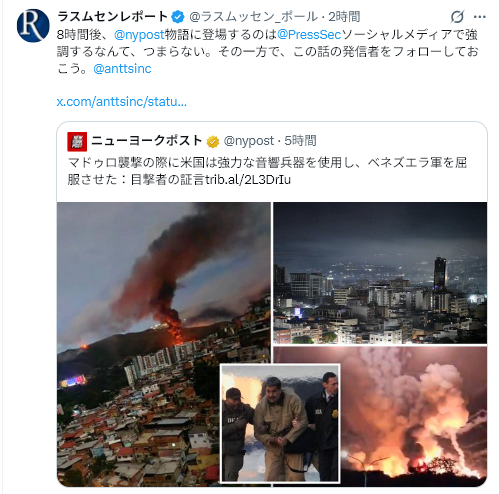
Task: Open the explosion fireball photo
Action: 414,416
